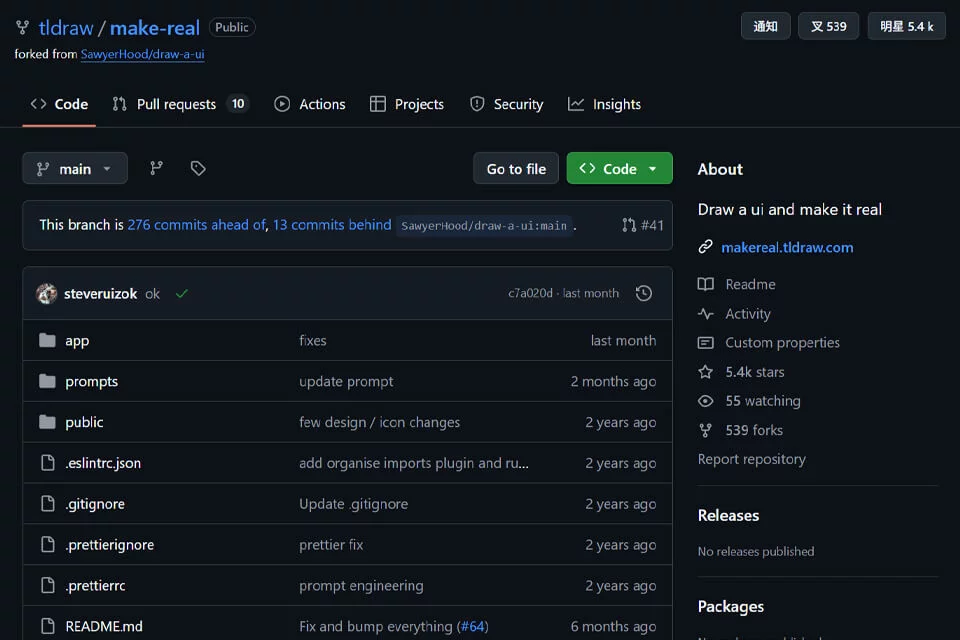The width and height of the screenshot is (960, 640).
Task: Click steveruizok's avatar image
Action: click(47, 293)
